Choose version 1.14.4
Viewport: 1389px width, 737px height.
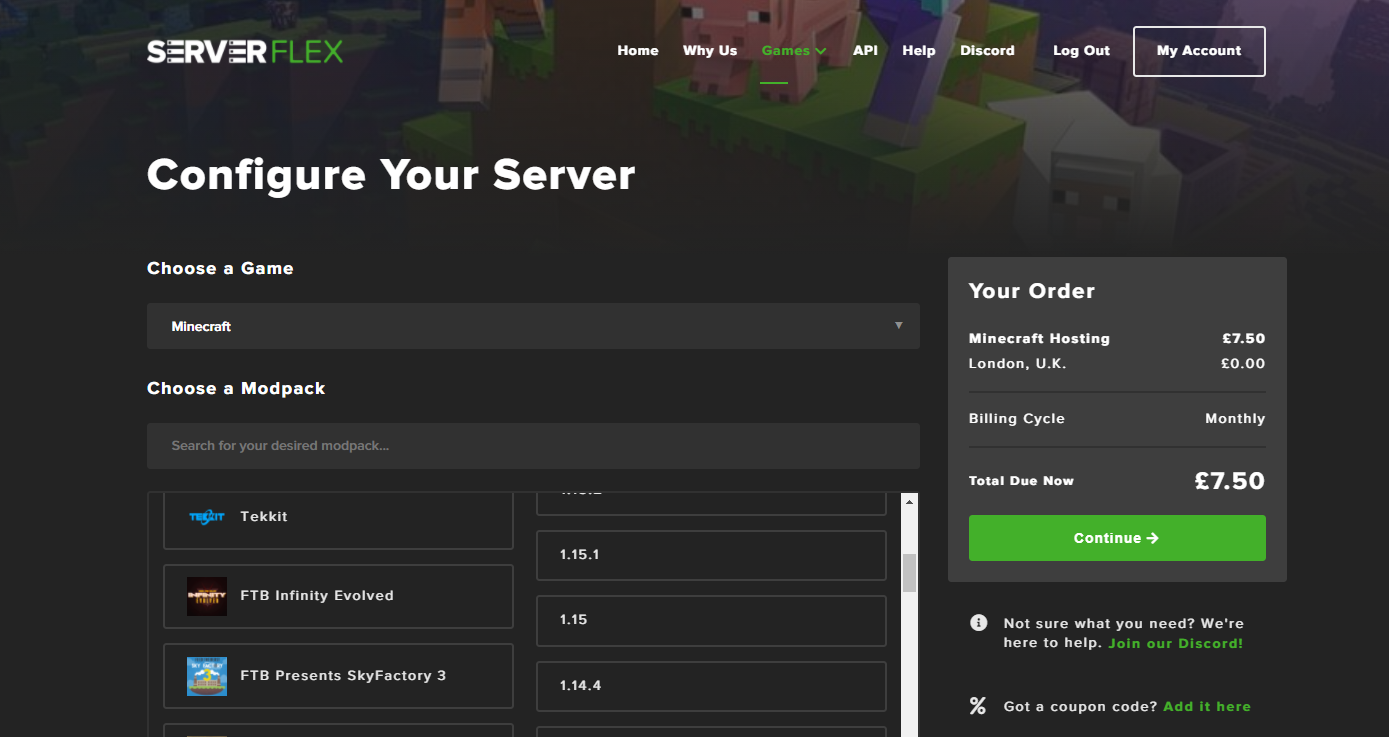(x=711, y=686)
